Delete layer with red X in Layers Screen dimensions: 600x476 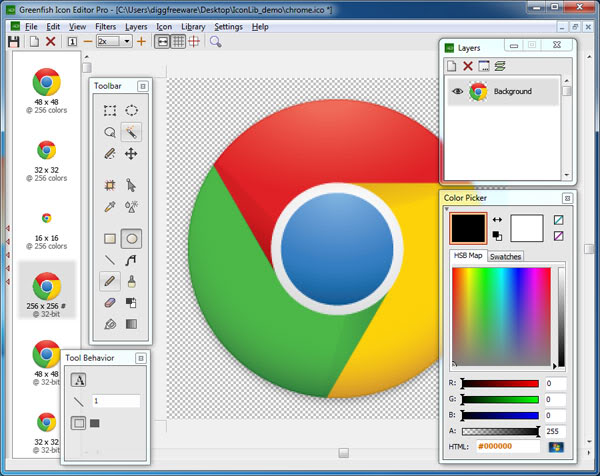coord(467,66)
